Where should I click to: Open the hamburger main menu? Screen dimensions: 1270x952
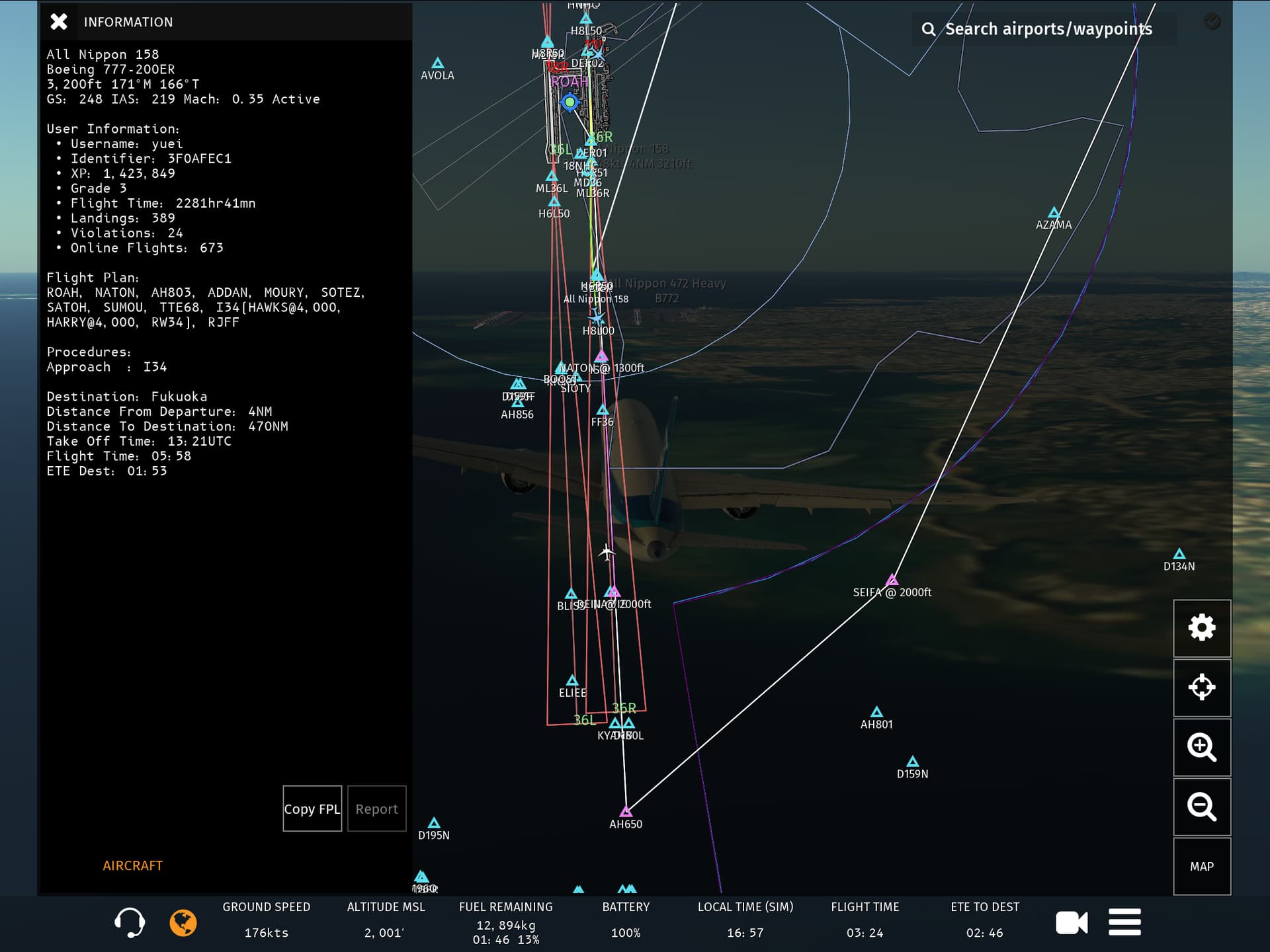click(1124, 922)
